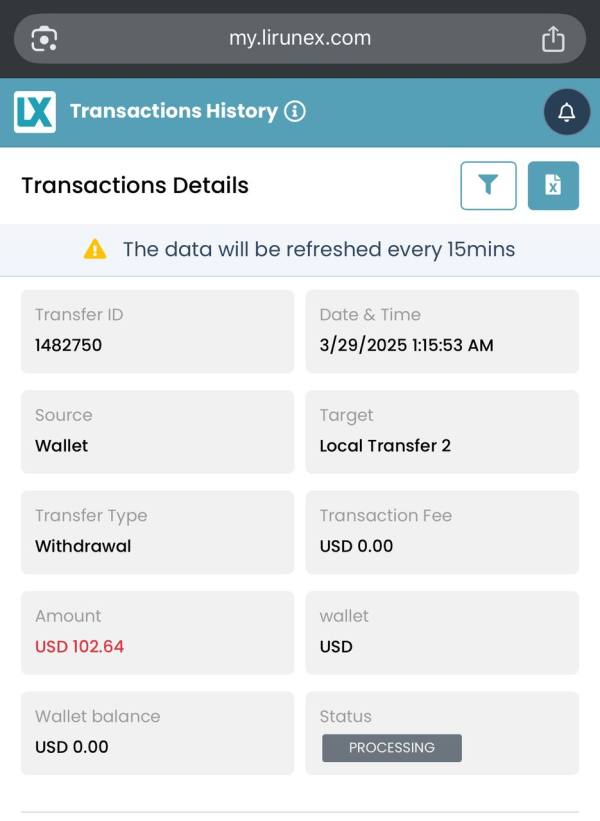Click the Transactions History header title
Image resolution: width=600 pixels, height=821 pixels.
click(173, 111)
